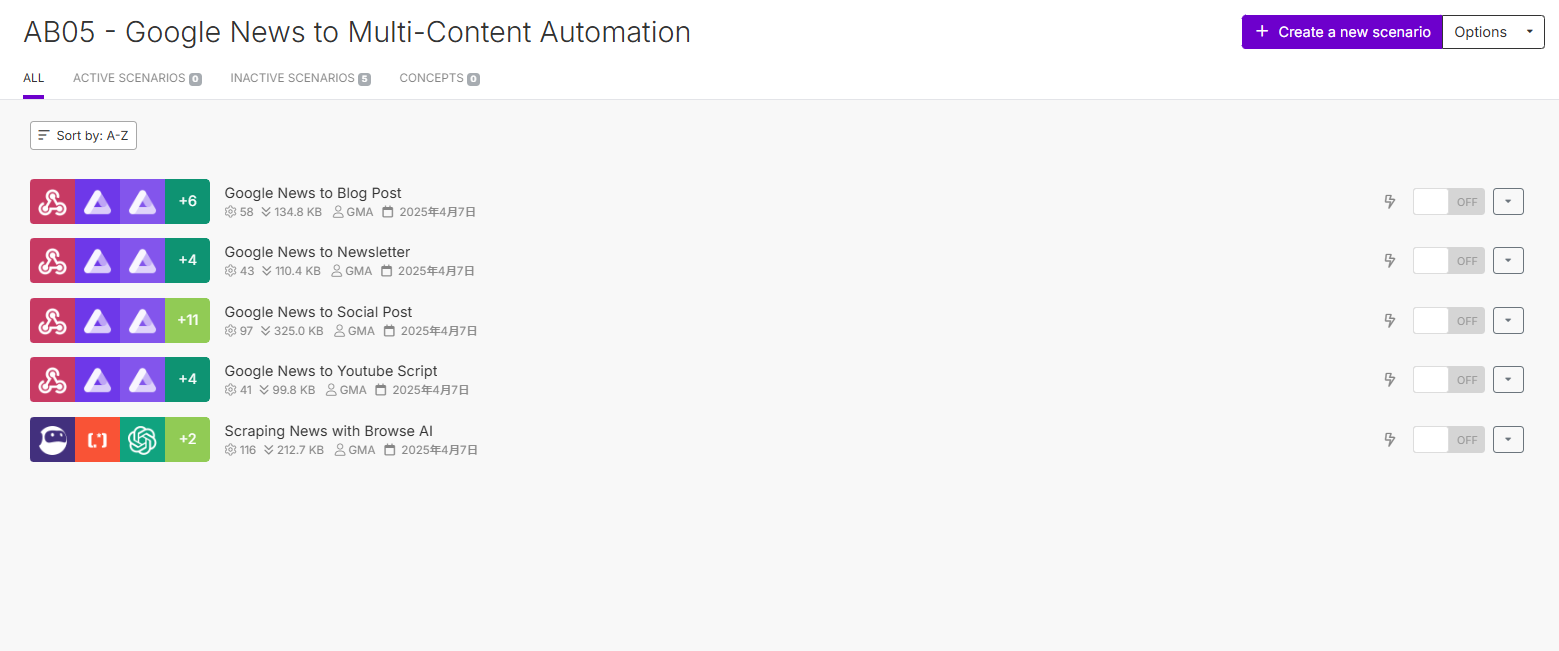The width and height of the screenshot is (1559, 651).
Task: Click the orange JSON module icon
Action: [97, 439]
